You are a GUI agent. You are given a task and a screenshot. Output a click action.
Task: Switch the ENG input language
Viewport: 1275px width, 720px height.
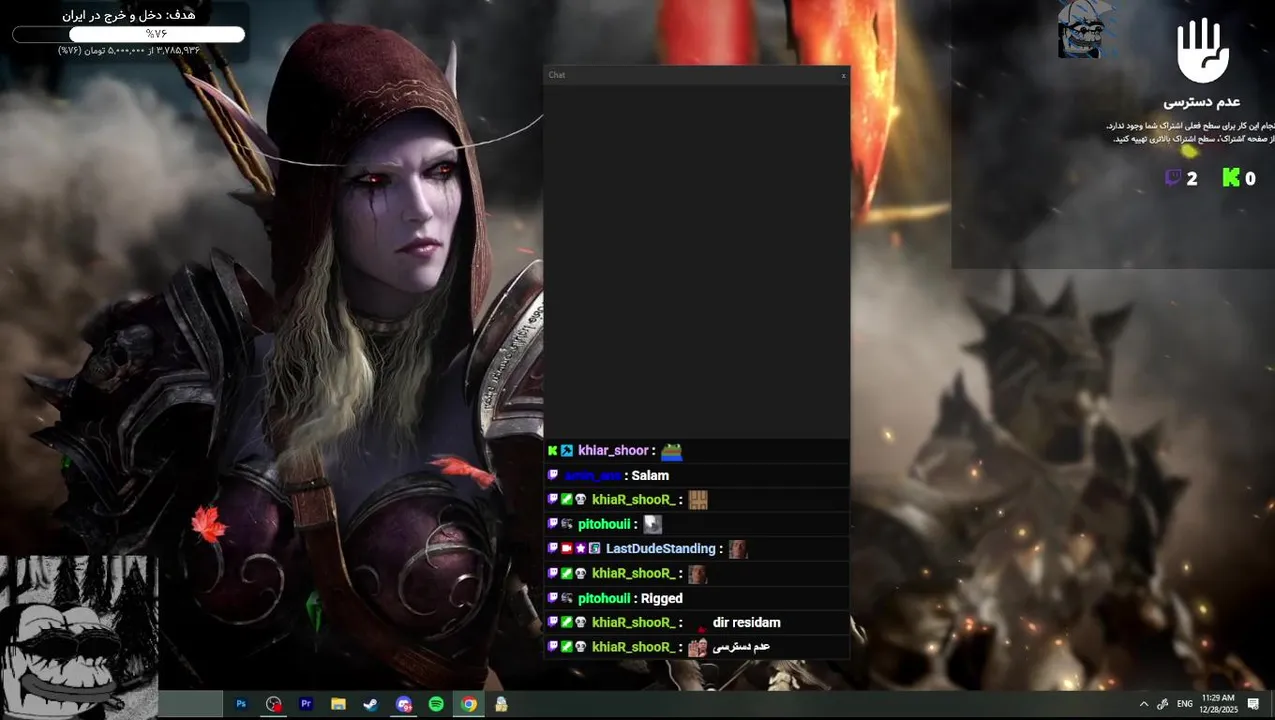[x=1185, y=704]
